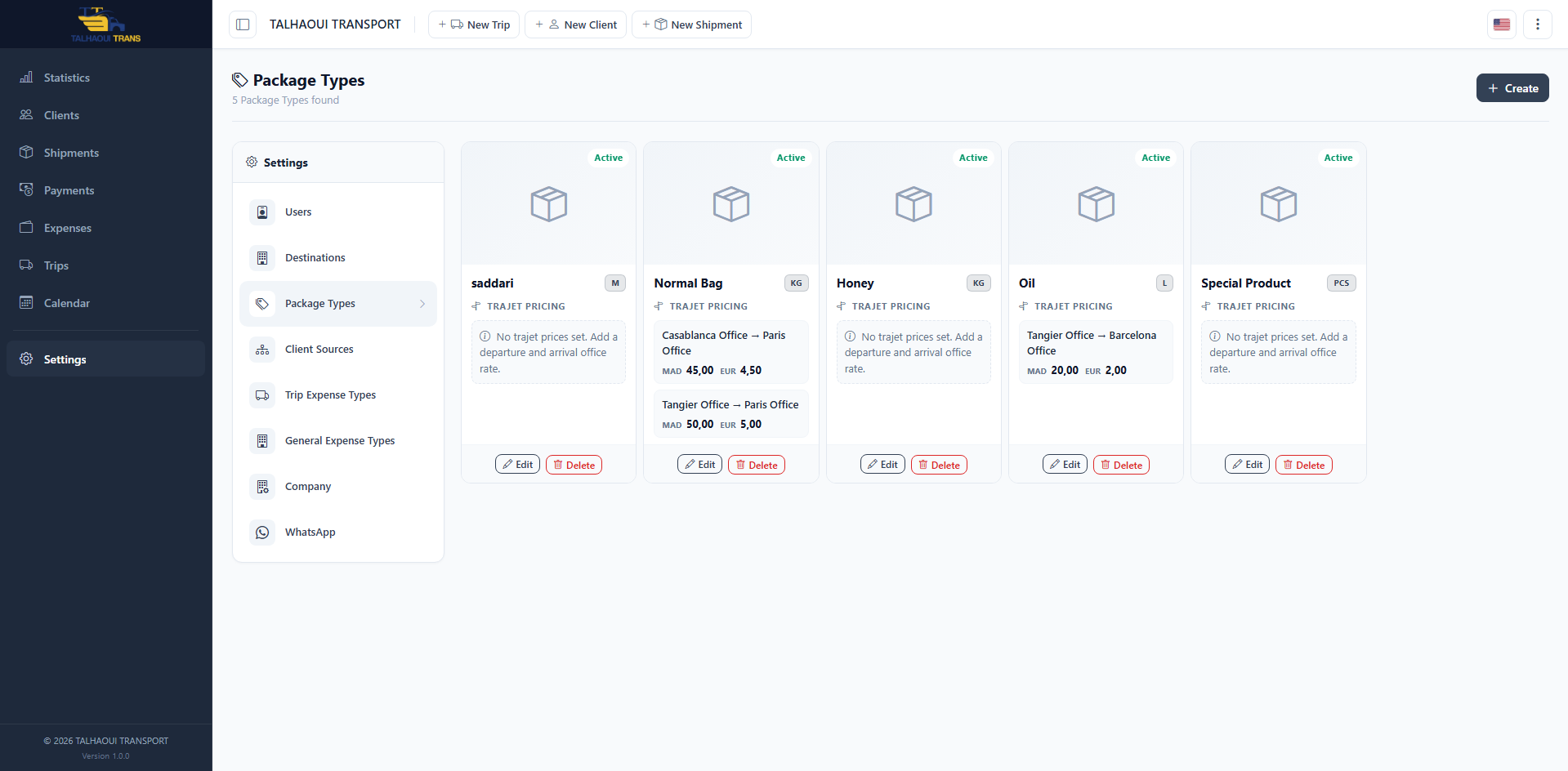Image resolution: width=1568 pixels, height=771 pixels.
Task: Open the Expenses page
Action: 106,228
